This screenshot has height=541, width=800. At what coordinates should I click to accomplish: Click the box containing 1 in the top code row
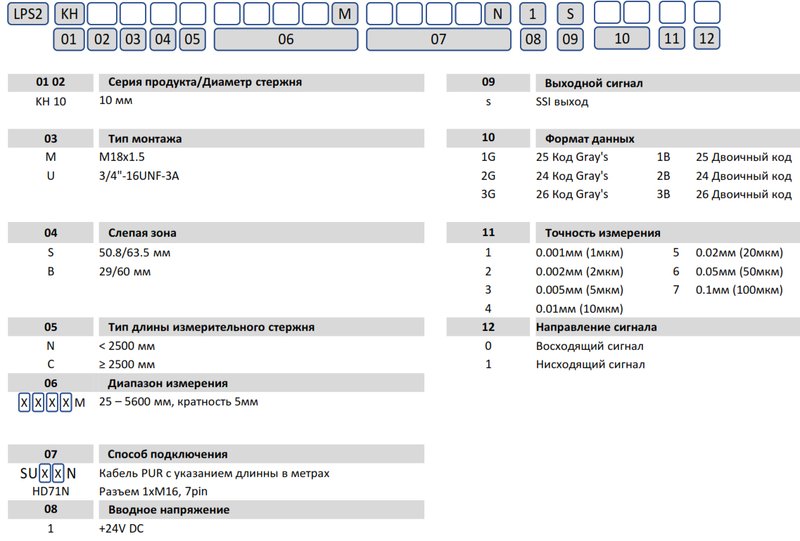coord(533,14)
